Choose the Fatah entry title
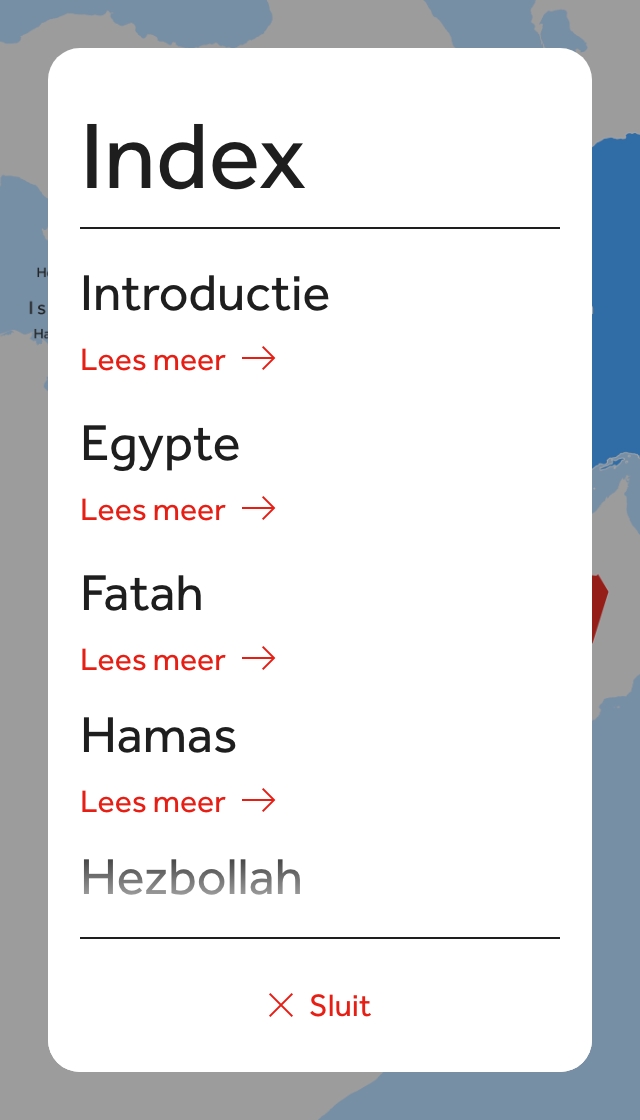This screenshot has width=640, height=1120. point(142,594)
